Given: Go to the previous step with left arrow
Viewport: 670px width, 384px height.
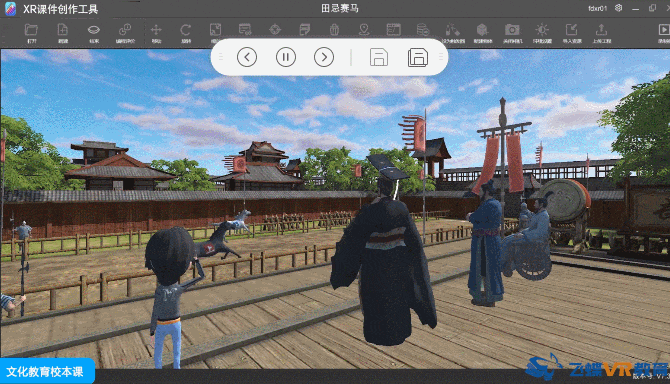Looking at the screenshot, I should (247, 57).
